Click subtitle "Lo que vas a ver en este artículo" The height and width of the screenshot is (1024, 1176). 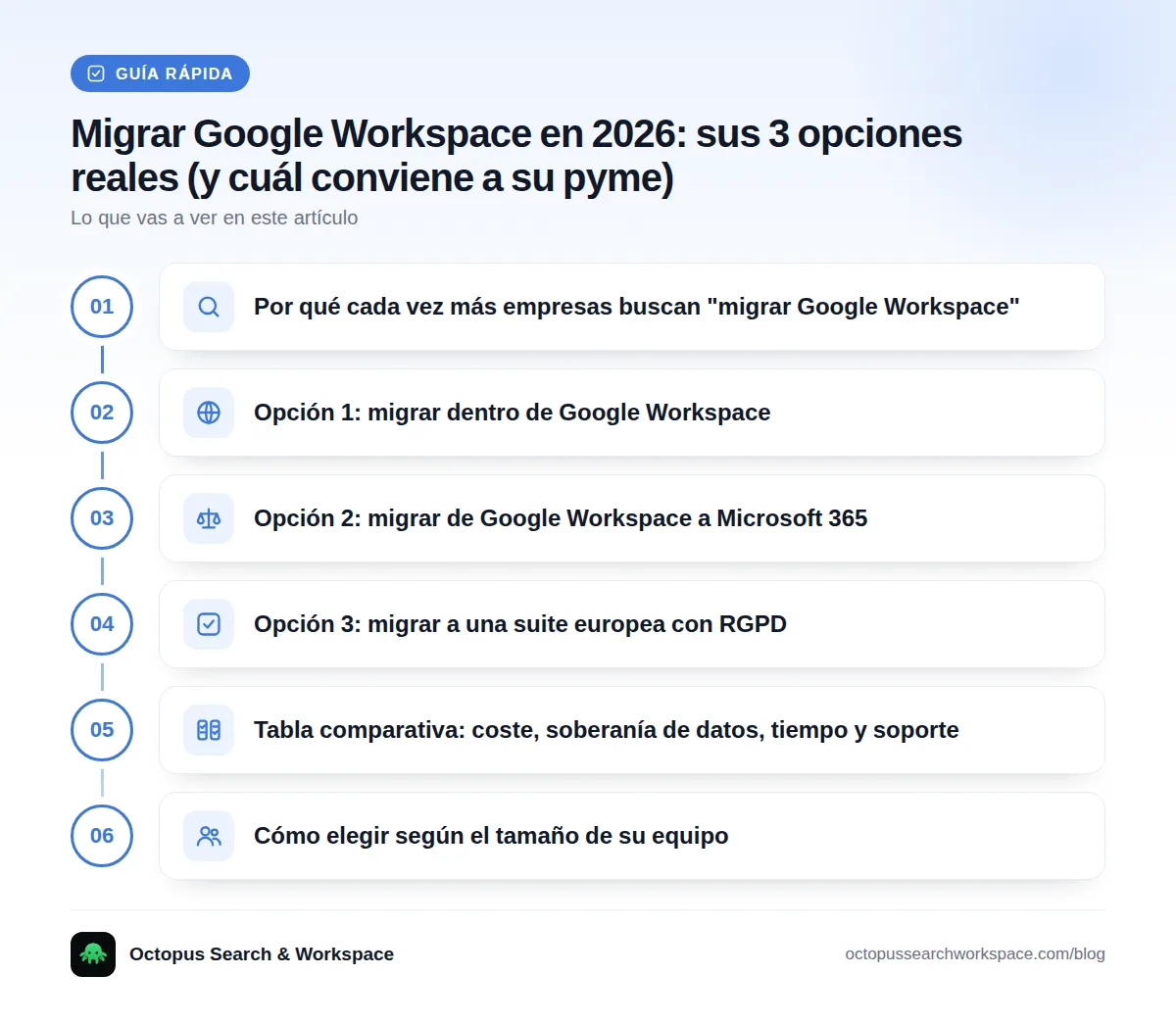tap(215, 218)
